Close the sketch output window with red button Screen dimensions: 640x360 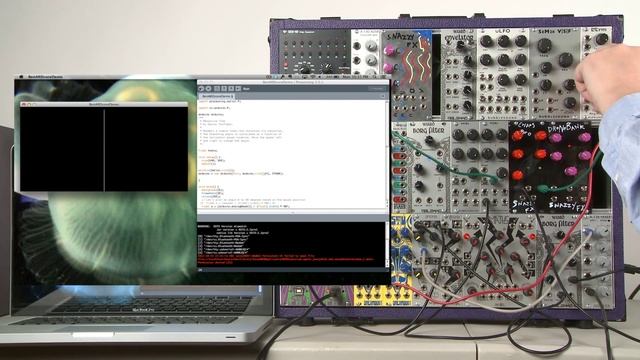pyautogui.click(x=24, y=104)
